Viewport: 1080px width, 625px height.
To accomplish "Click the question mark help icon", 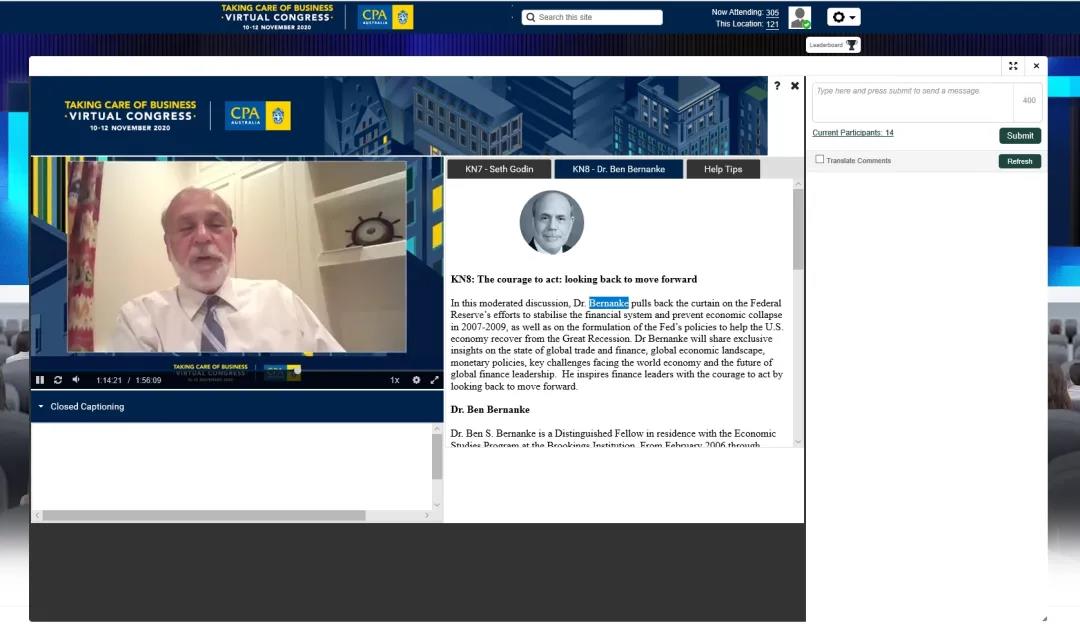I will click(777, 85).
